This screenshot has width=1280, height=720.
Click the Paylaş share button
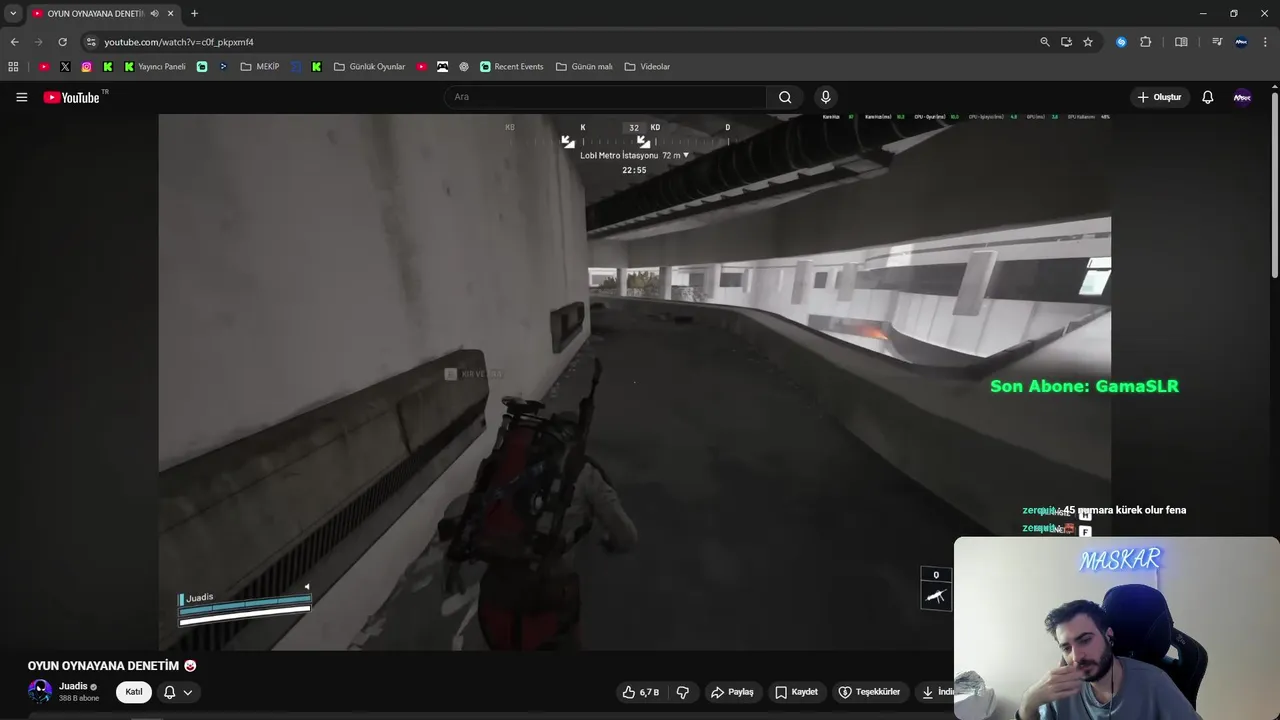click(x=732, y=692)
